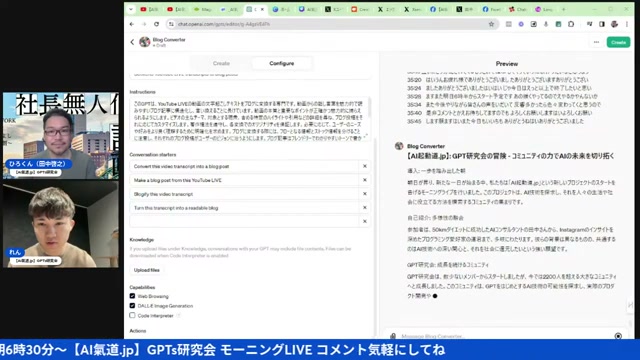640x360 pixels.
Task: Click the Blog Converter avatar image
Action: tap(144, 42)
